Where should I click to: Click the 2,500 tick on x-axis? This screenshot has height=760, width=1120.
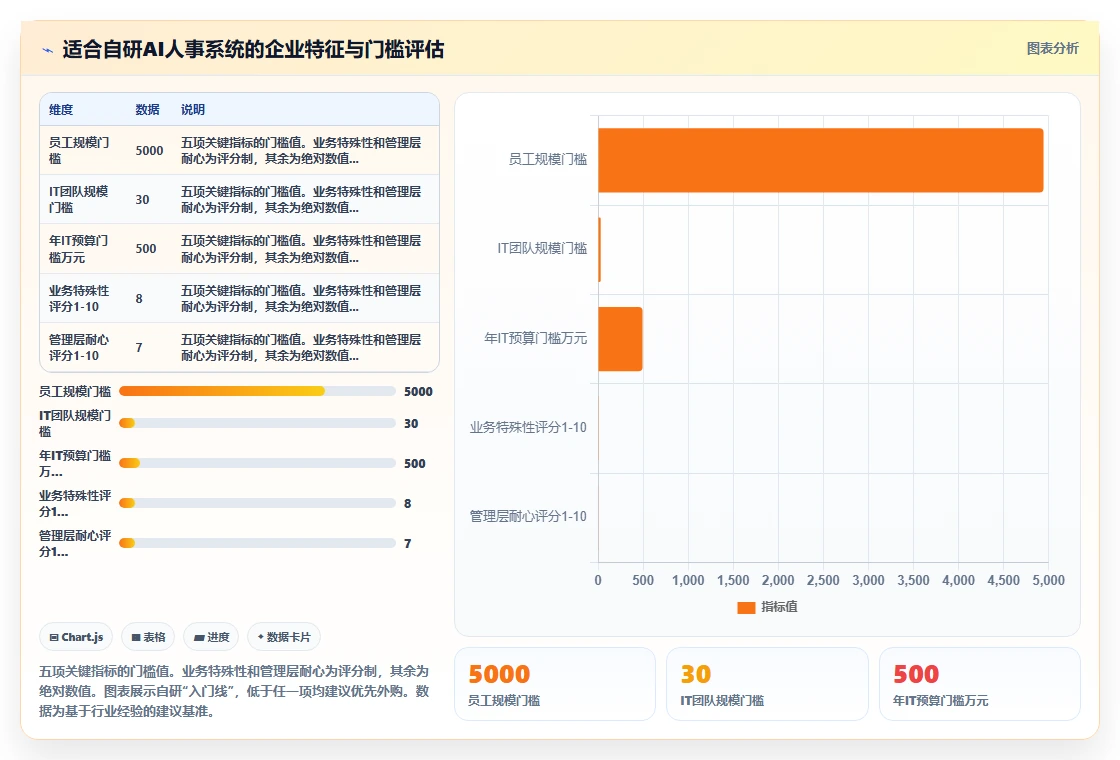click(x=823, y=581)
